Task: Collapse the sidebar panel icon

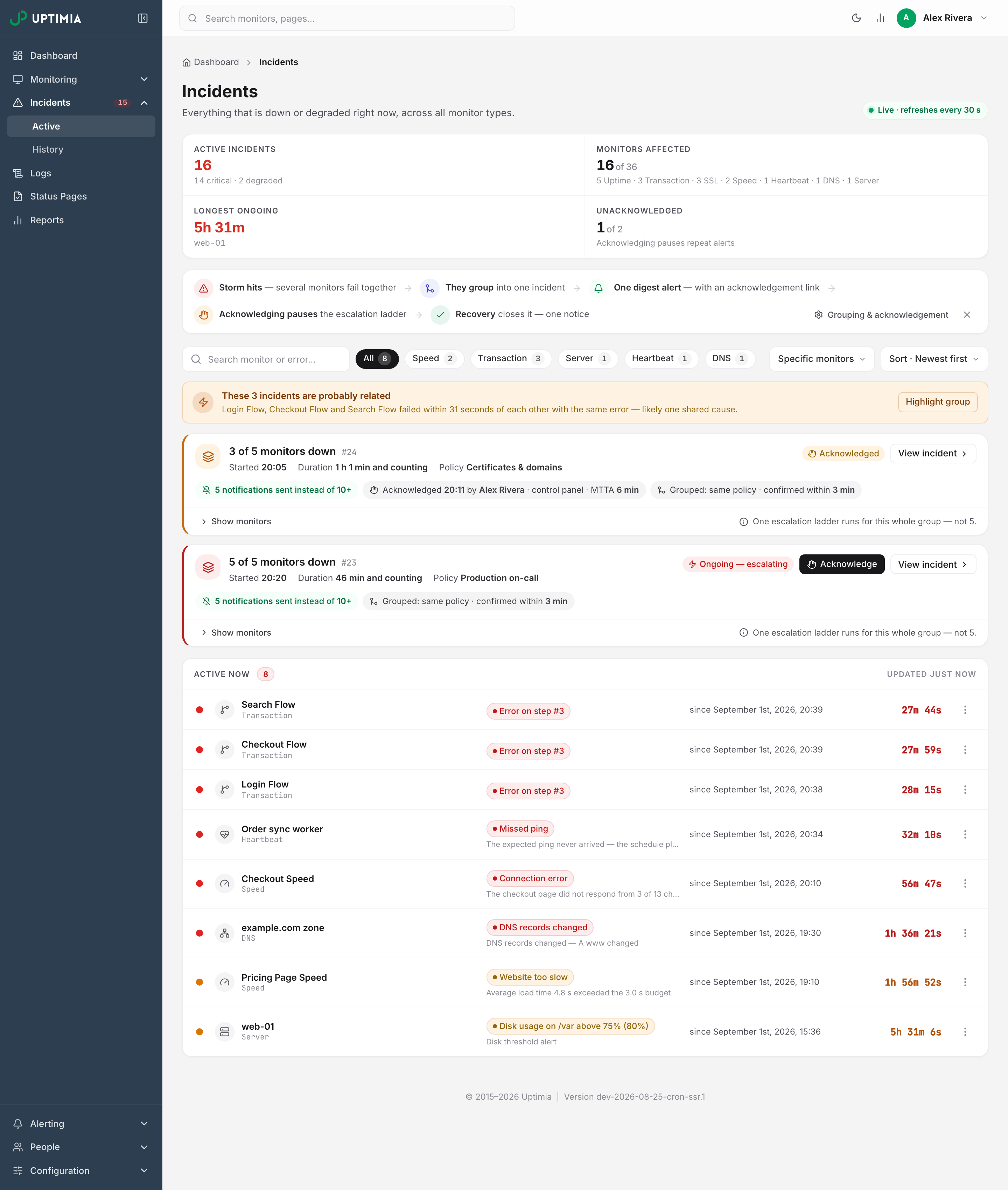Action: 143,18
